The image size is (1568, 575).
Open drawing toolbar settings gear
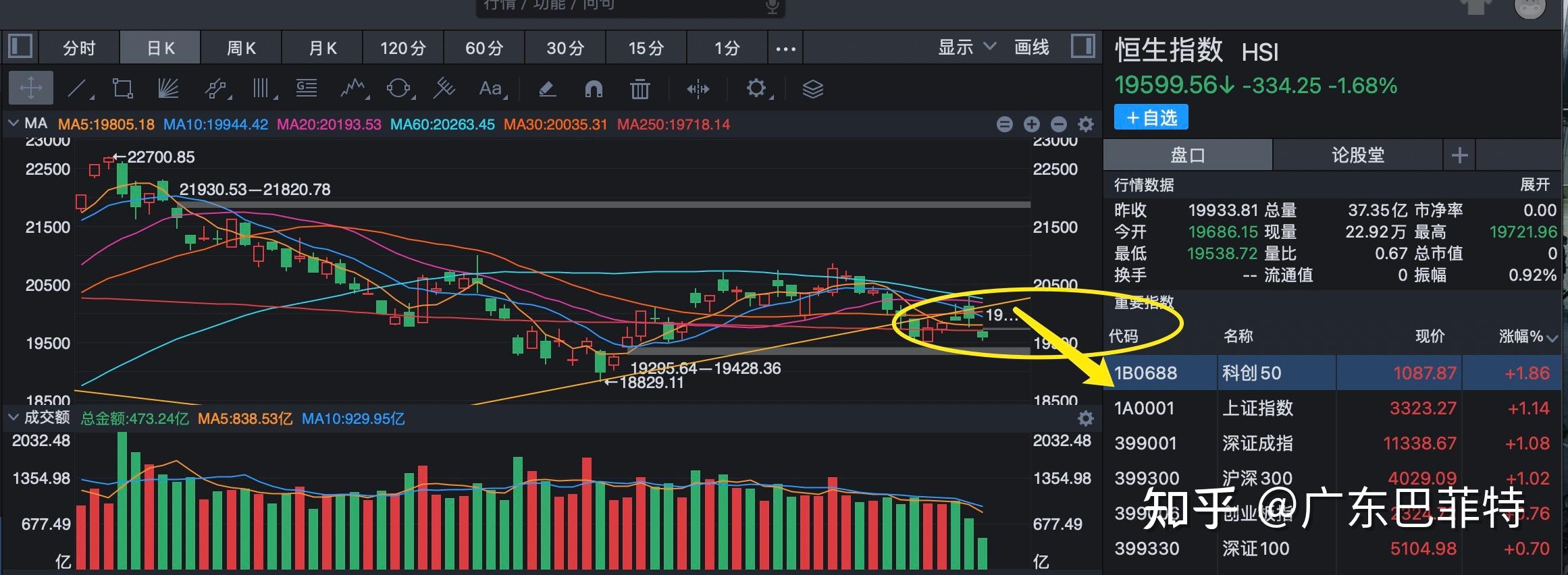point(758,88)
